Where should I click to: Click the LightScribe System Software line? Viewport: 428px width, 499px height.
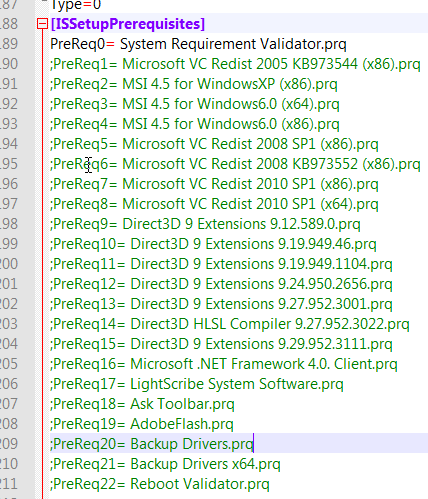pos(197,384)
